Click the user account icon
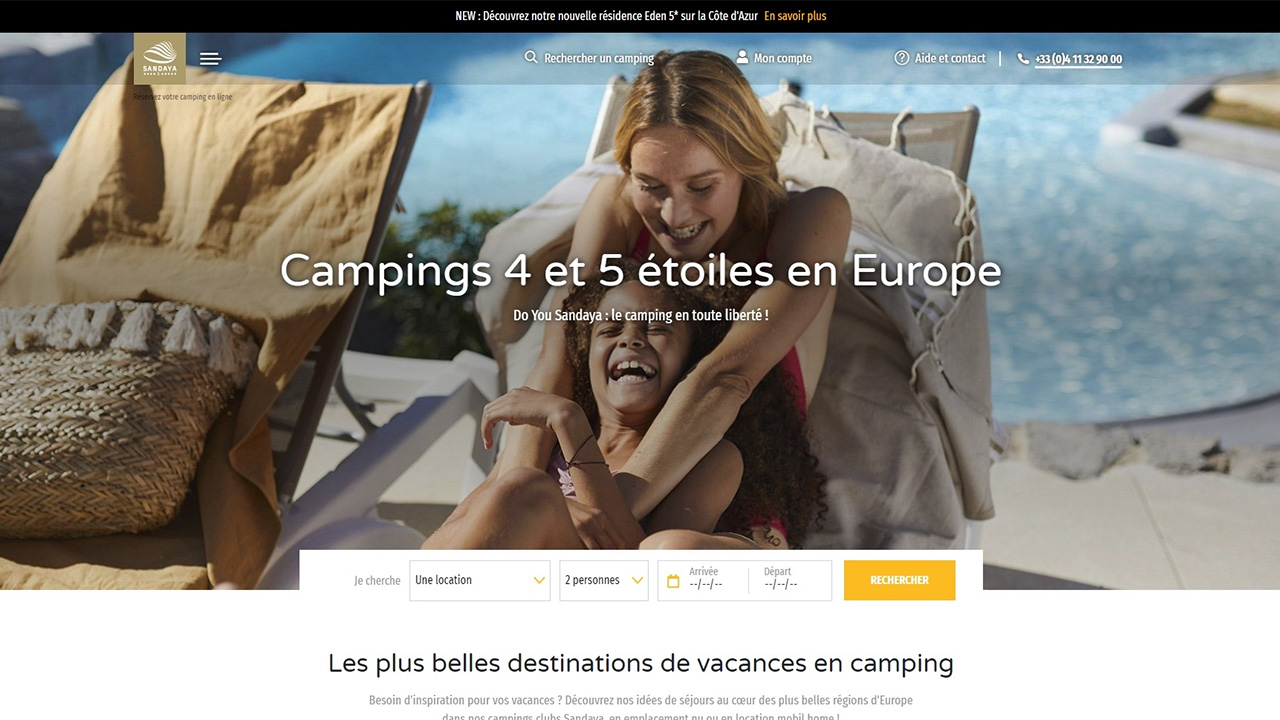1280x720 pixels. pyautogui.click(x=742, y=58)
